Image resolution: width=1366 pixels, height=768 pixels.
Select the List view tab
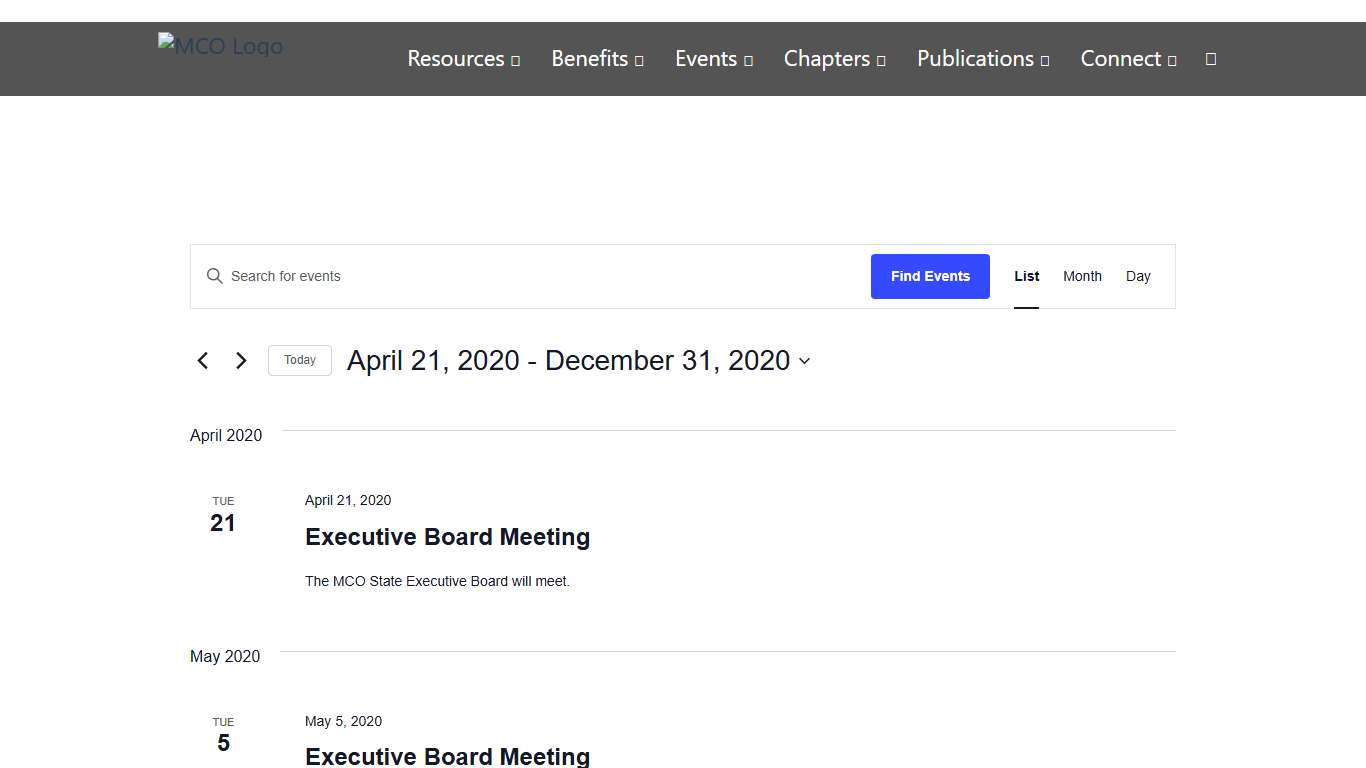click(1027, 277)
